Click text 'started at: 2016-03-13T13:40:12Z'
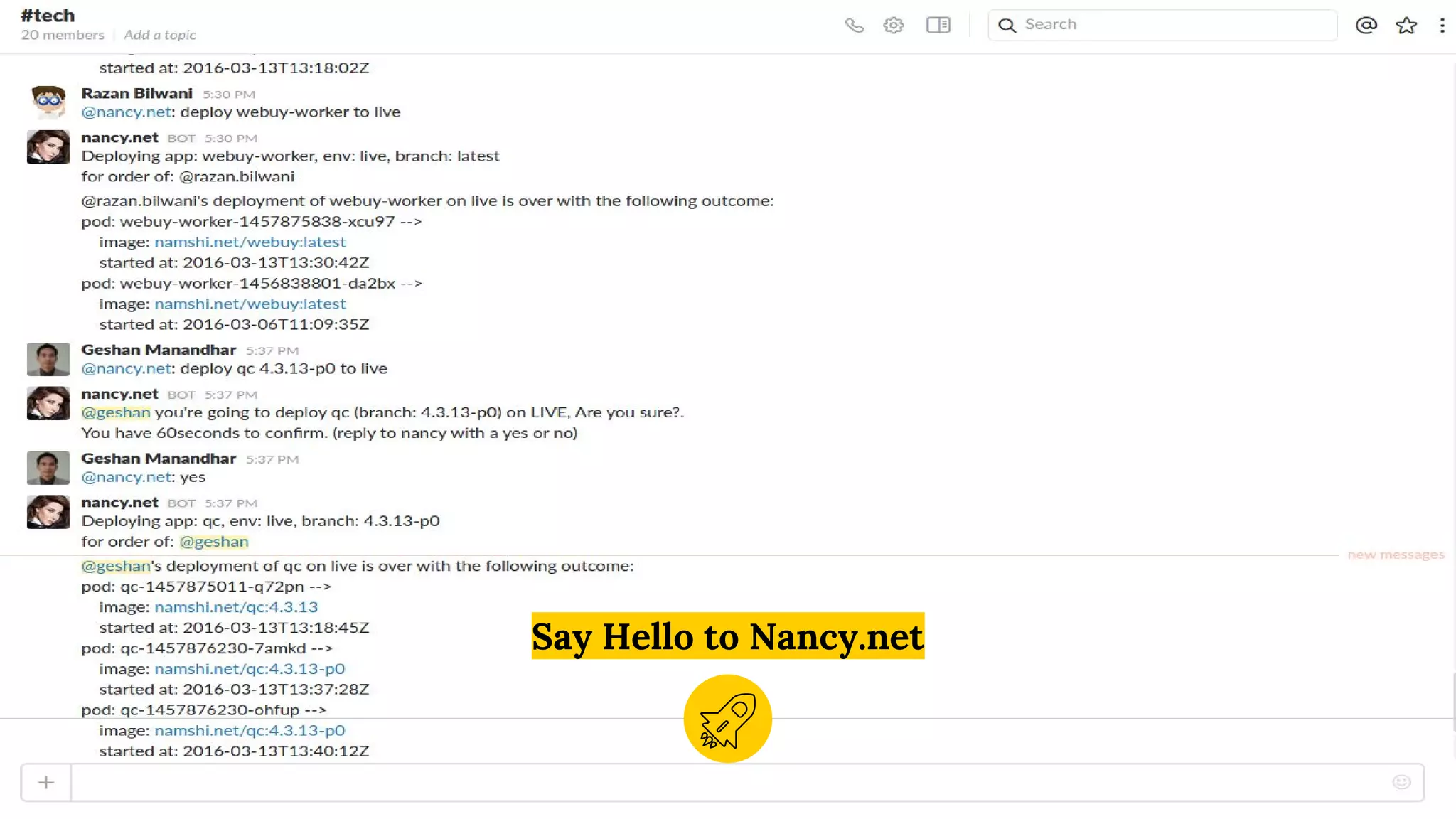Image resolution: width=1456 pixels, height=819 pixels. pos(234,751)
